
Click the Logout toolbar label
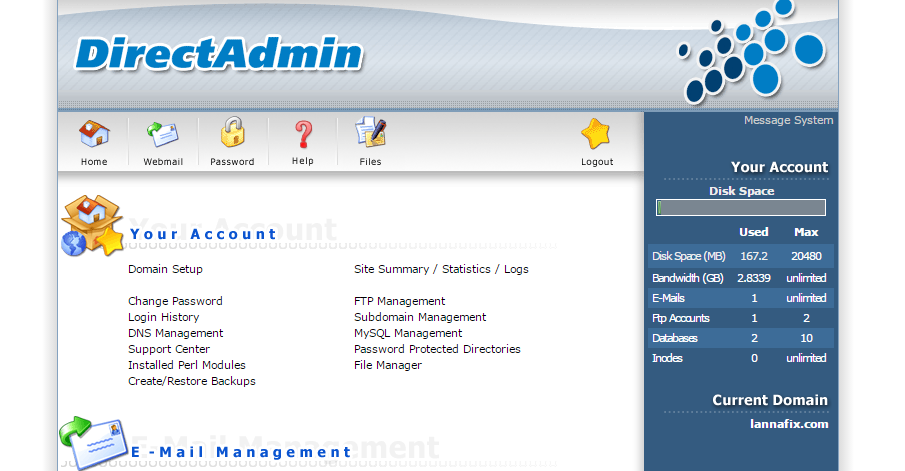597,162
